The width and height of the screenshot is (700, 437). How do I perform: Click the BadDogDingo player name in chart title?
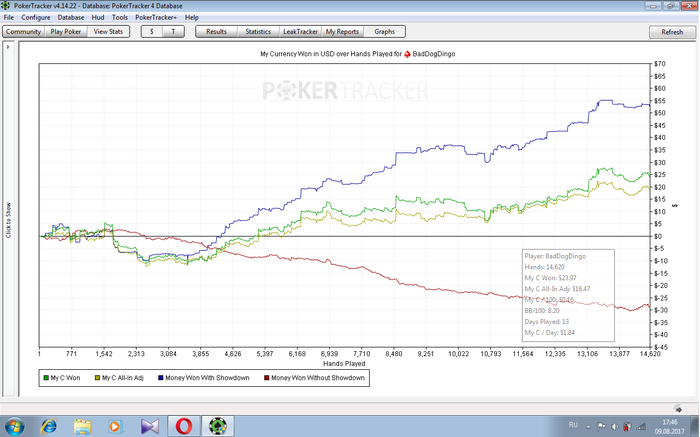pyautogui.click(x=433, y=54)
